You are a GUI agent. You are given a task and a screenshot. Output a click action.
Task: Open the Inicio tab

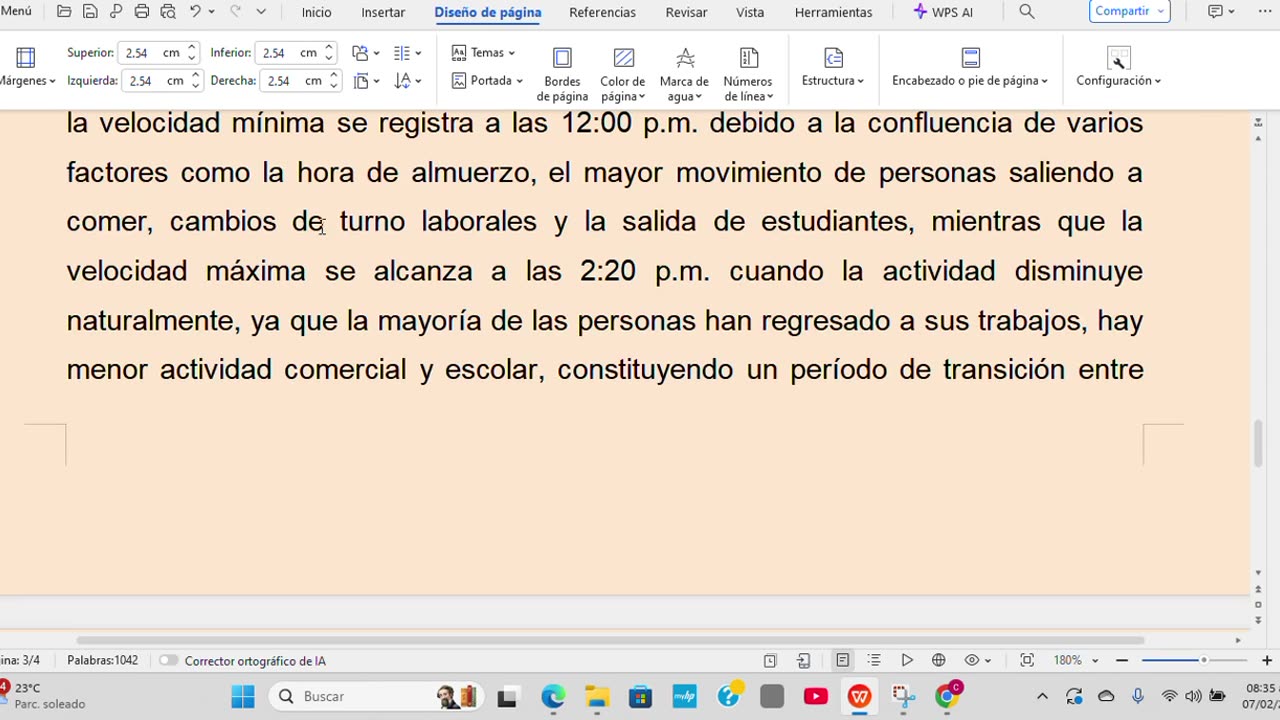pos(316,12)
